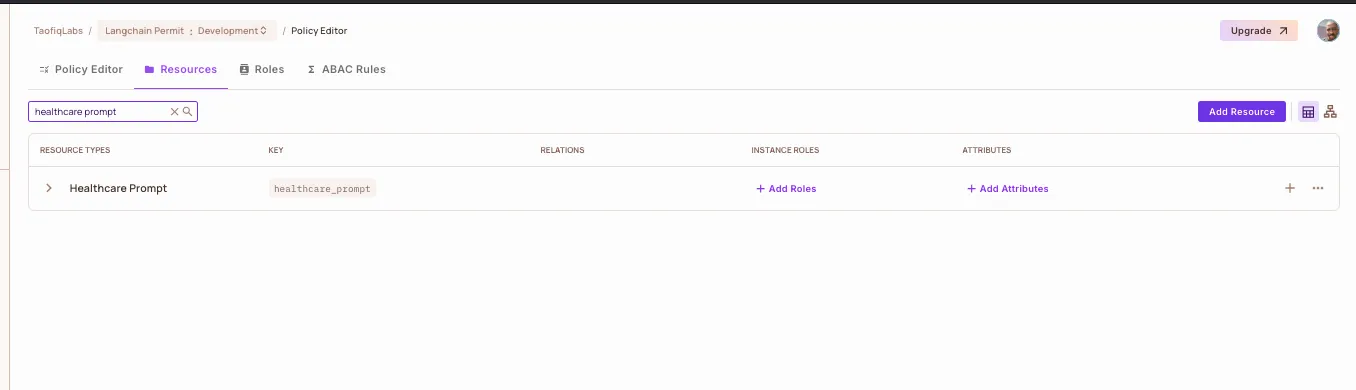
Task: Go to the Roles tab
Action: pos(262,70)
